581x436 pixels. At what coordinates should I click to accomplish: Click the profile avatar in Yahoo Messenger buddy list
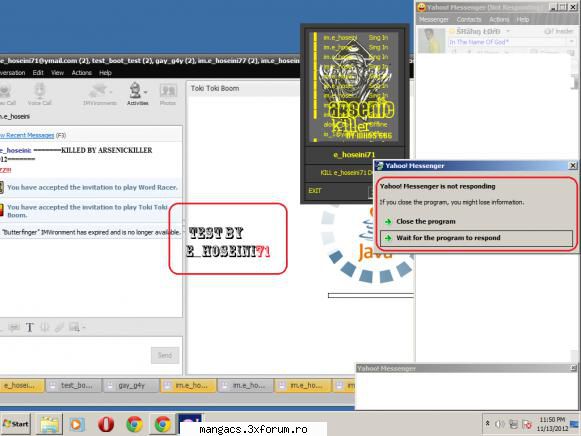pyautogui.click(x=431, y=40)
